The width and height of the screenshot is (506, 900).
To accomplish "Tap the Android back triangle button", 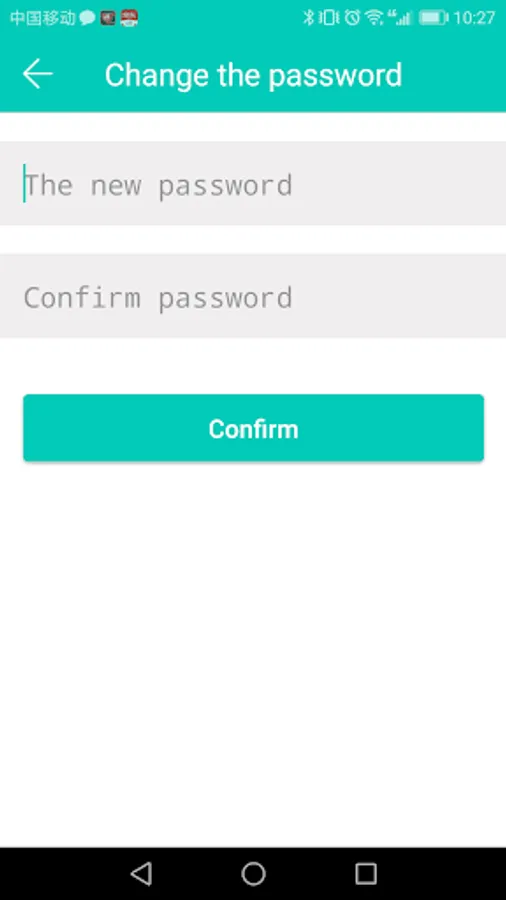I will 141,874.
